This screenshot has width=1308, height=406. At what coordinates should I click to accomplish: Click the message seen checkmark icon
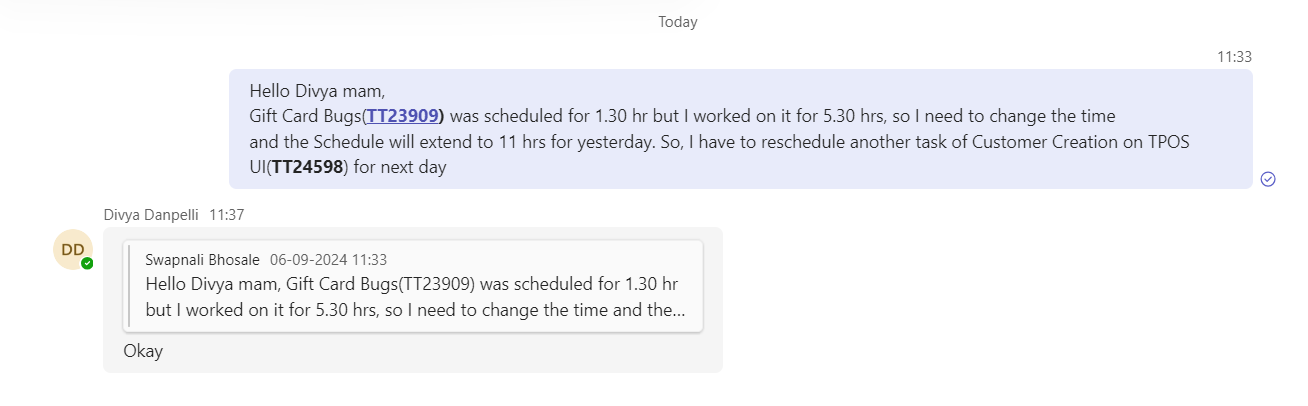(1268, 179)
